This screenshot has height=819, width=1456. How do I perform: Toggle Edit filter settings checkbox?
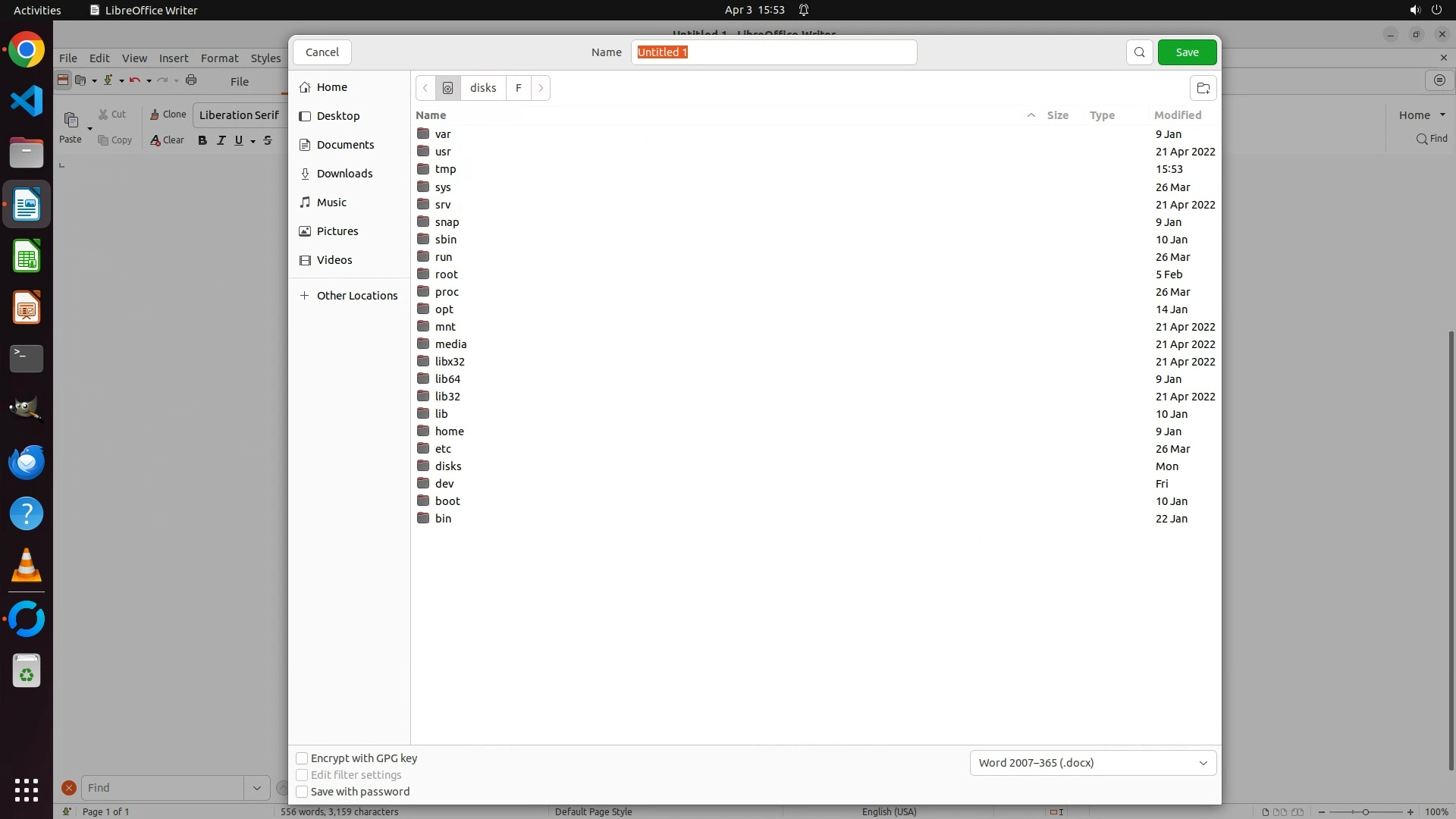click(302, 775)
